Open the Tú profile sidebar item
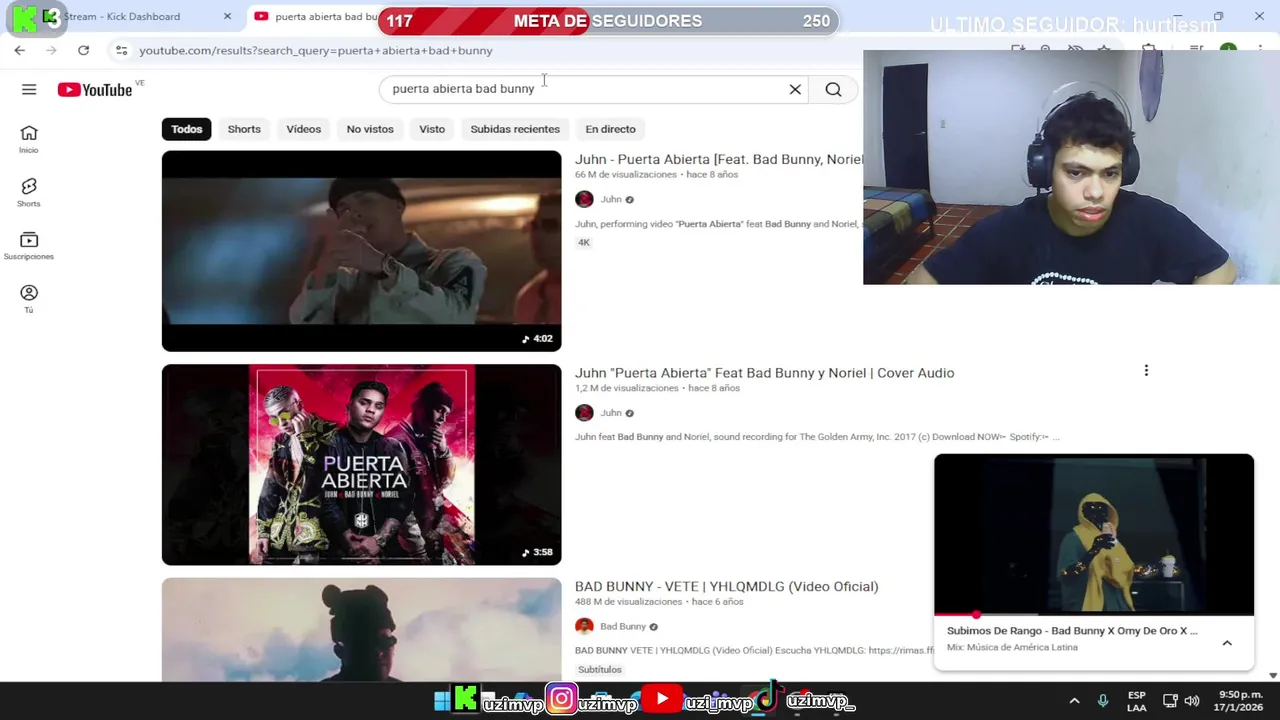 [x=29, y=299]
